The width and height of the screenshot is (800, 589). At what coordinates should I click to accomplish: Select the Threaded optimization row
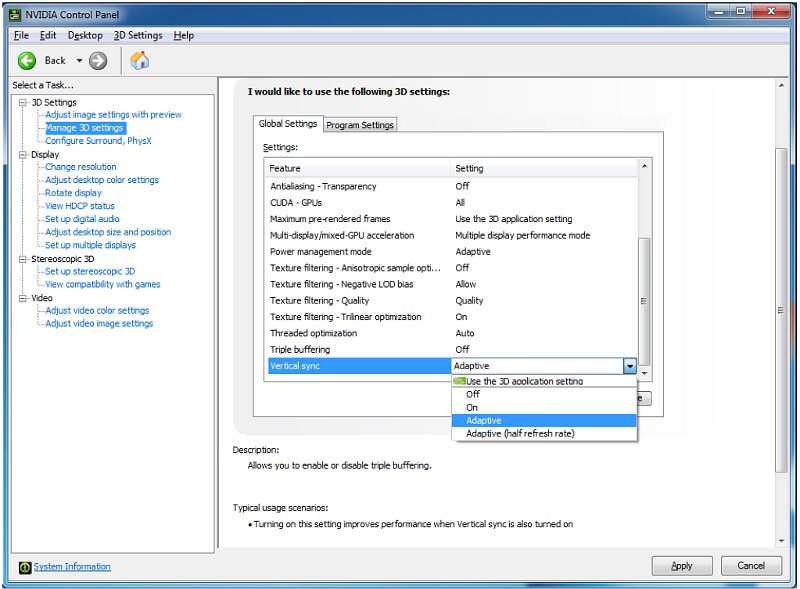coord(452,333)
